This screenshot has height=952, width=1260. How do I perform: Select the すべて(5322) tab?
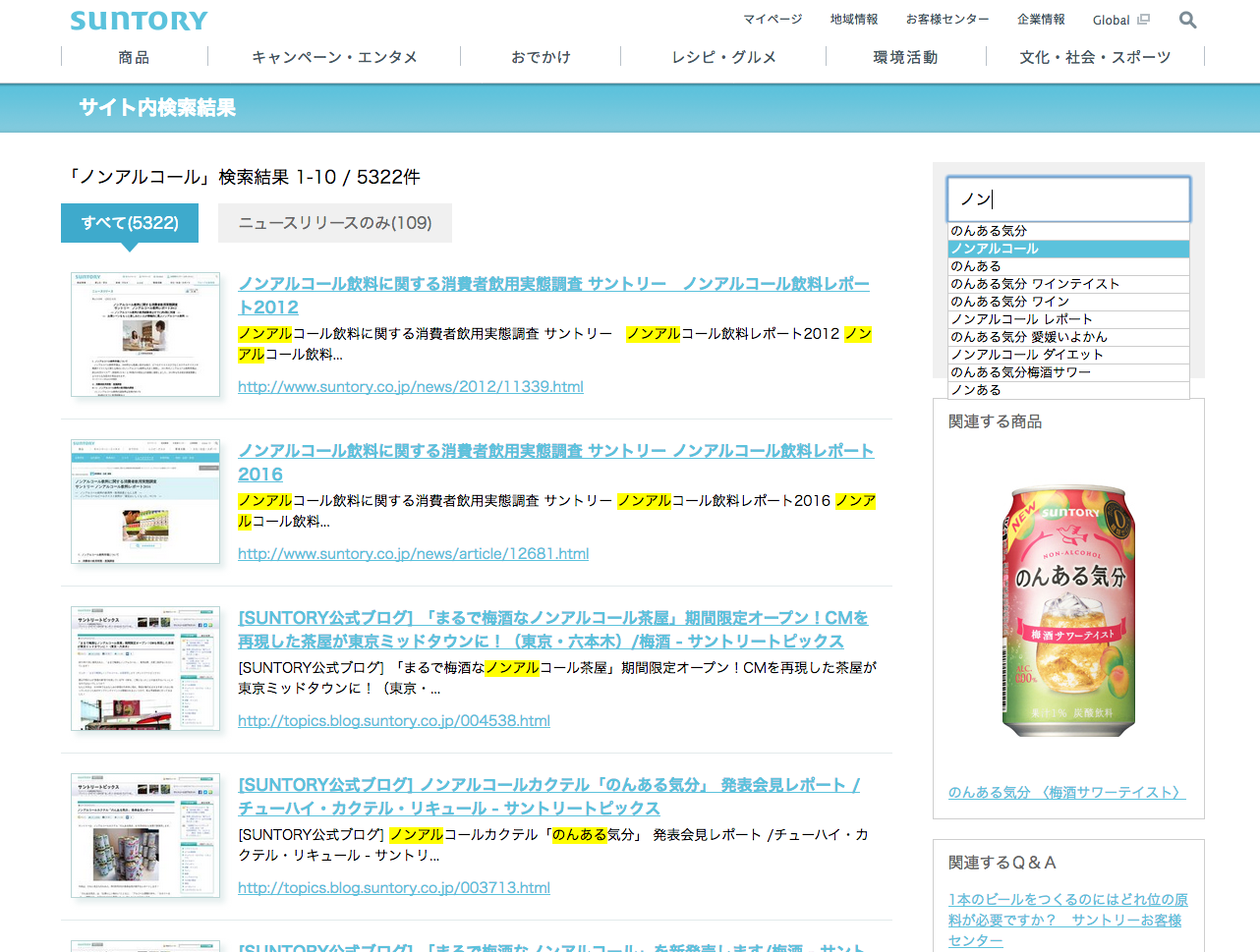[130, 223]
